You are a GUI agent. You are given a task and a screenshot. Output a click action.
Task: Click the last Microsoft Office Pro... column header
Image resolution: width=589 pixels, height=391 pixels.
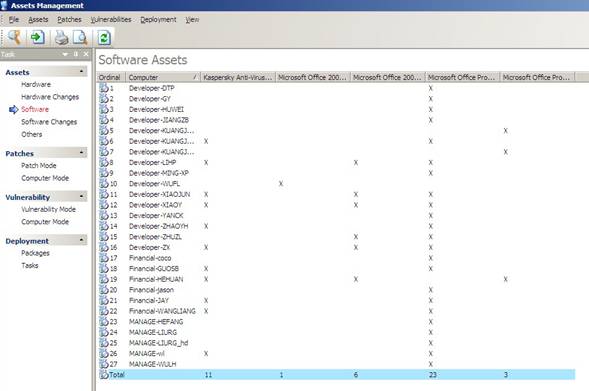pyautogui.click(x=538, y=77)
